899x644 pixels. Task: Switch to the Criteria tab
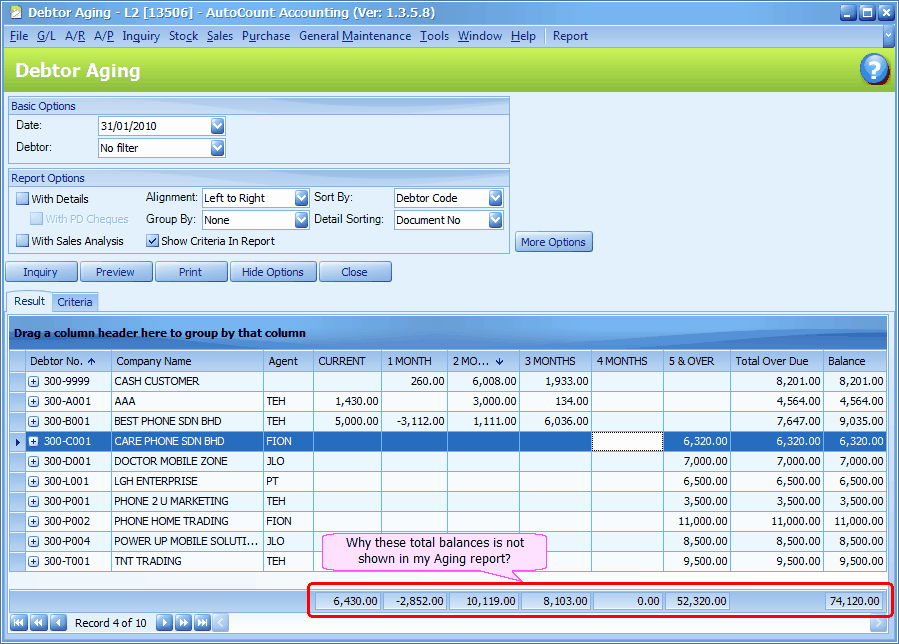[75, 302]
